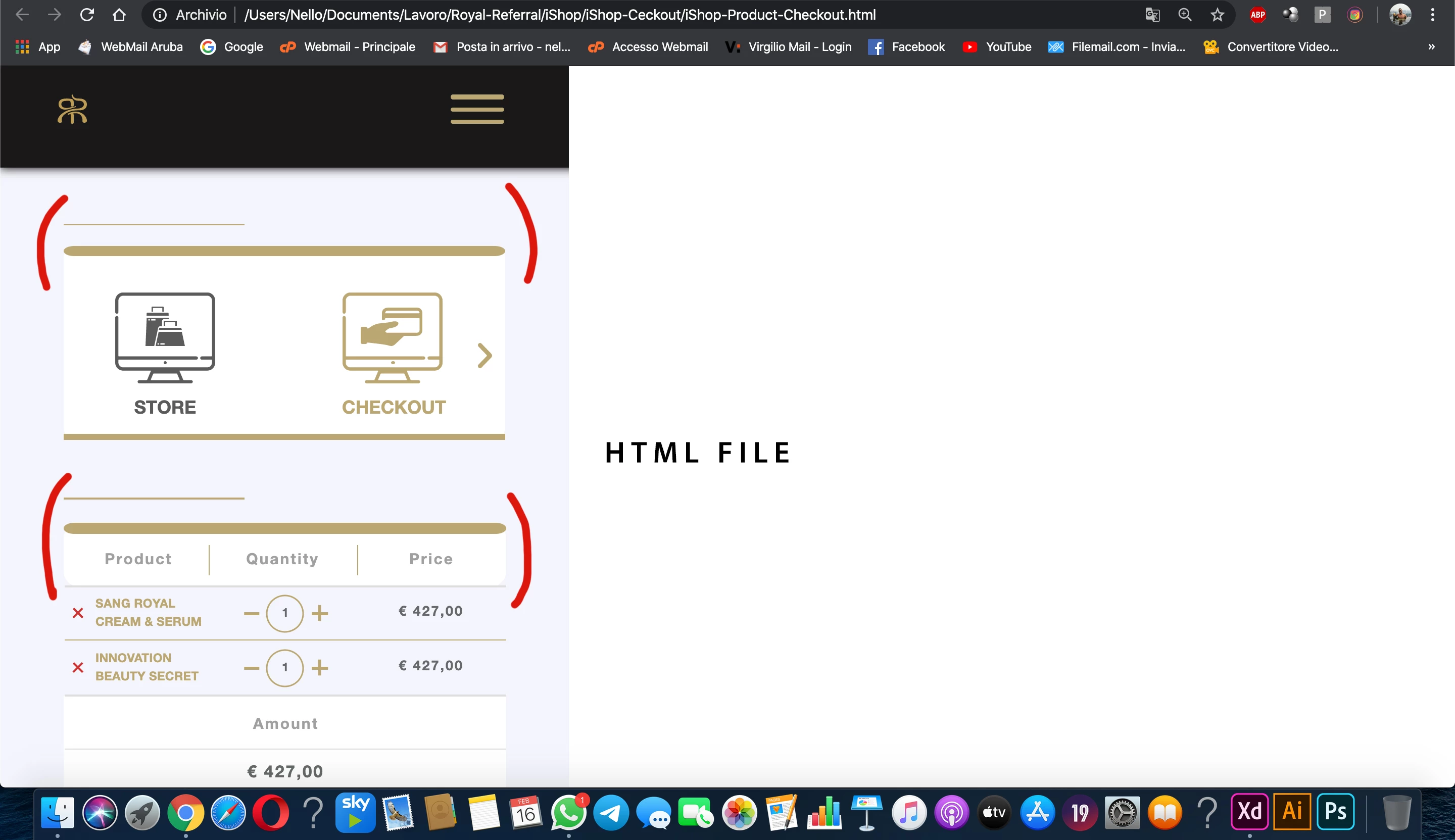
Task: Open the hamburger menu icon
Action: point(477,109)
